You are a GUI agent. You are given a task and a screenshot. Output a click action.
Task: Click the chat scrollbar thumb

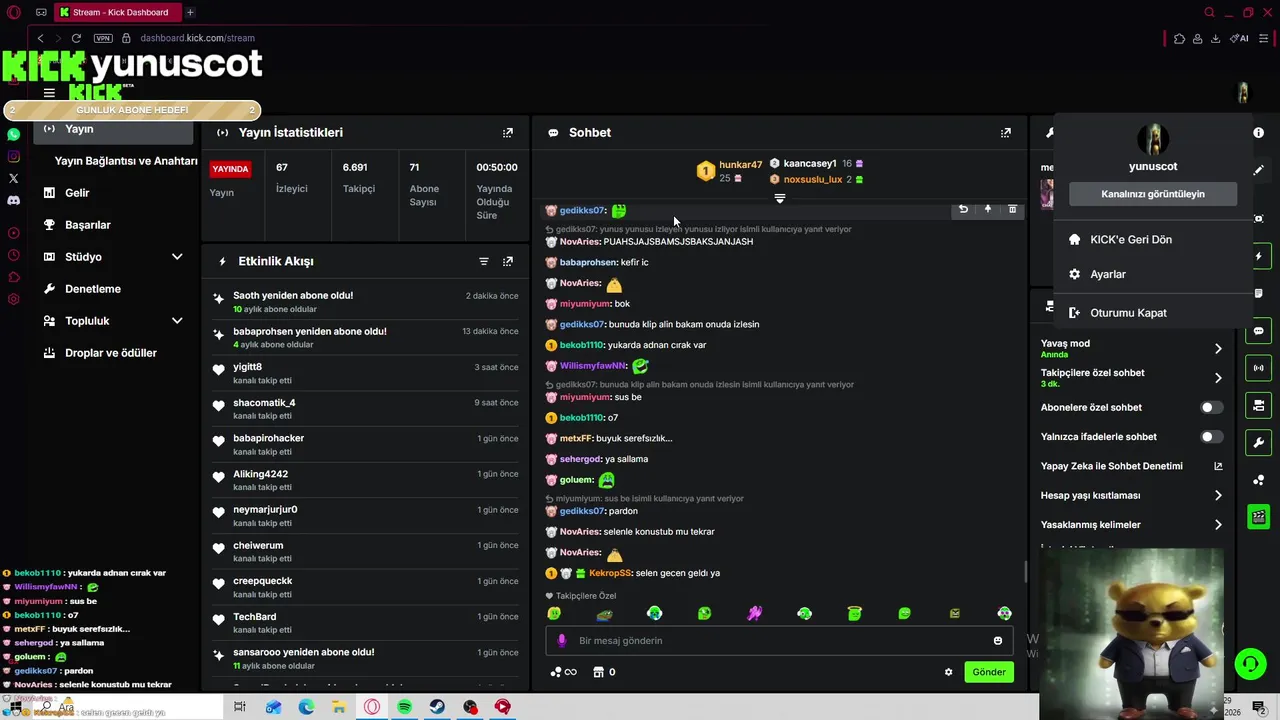click(x=1025, y=572)
